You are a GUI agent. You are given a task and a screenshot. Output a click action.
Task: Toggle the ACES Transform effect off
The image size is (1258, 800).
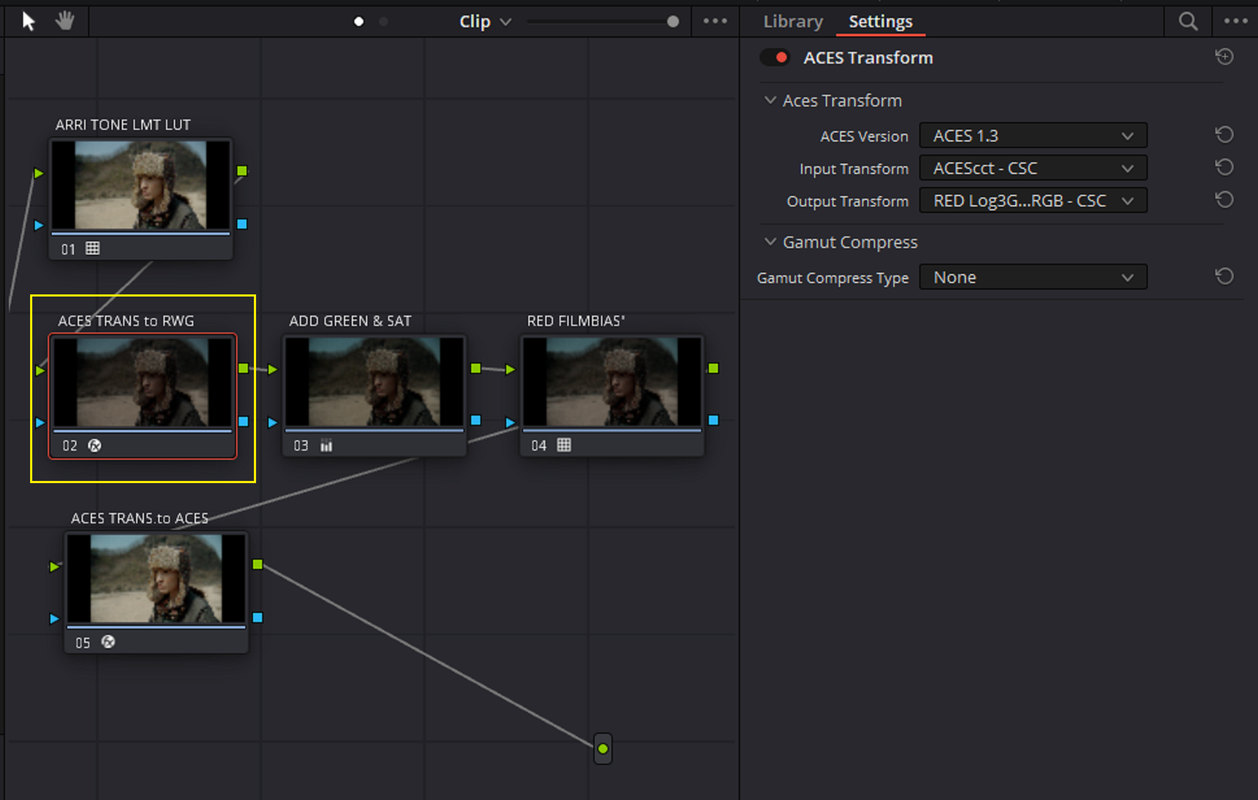tap(775, 58)
